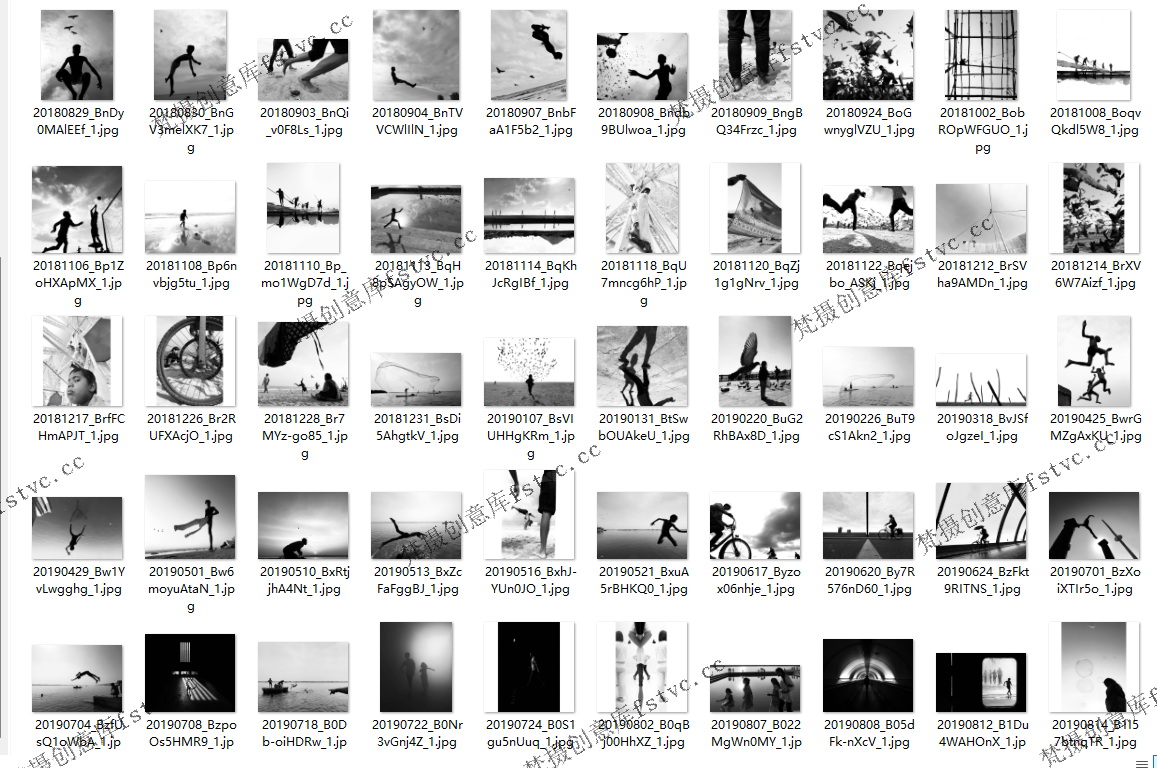Click file name starting 20181113_BqH
Viewport: 1157px width, 768px height.
pos(418,283)
